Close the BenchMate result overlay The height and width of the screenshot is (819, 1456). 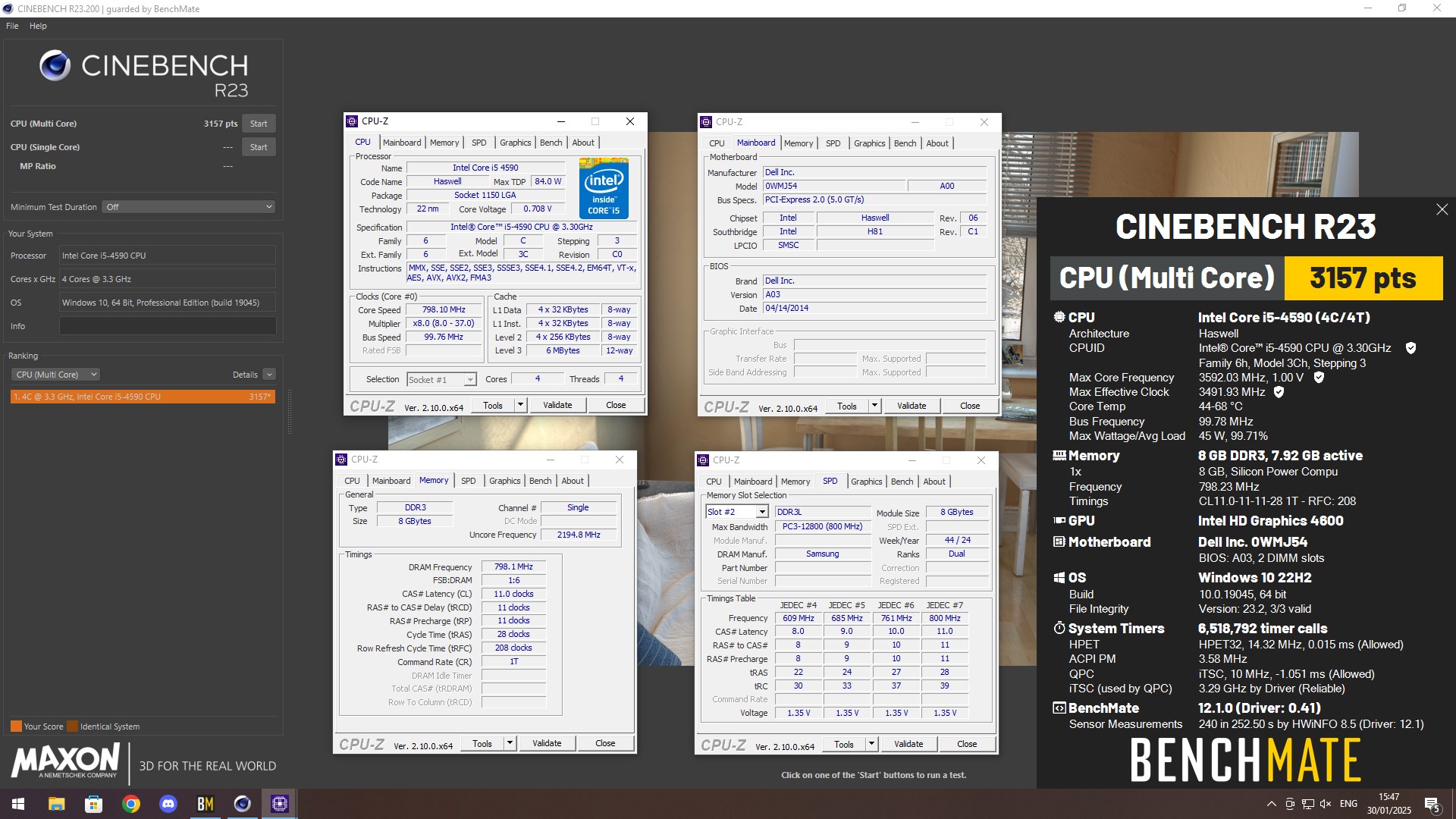click(x=1442, y=209)
